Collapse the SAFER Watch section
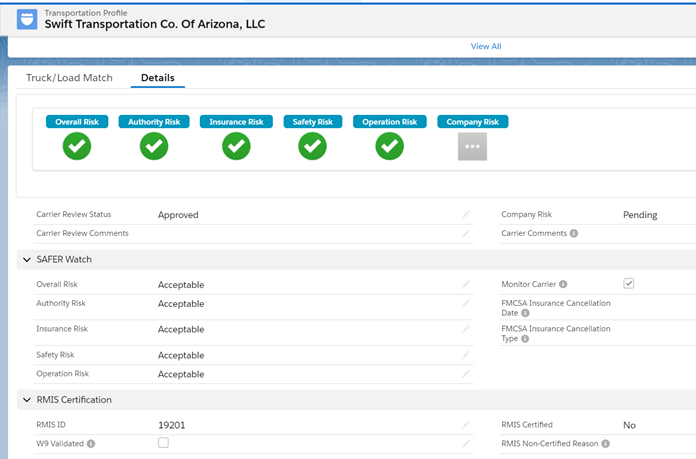The image size is (696, 459). click(x=27, y=260)
